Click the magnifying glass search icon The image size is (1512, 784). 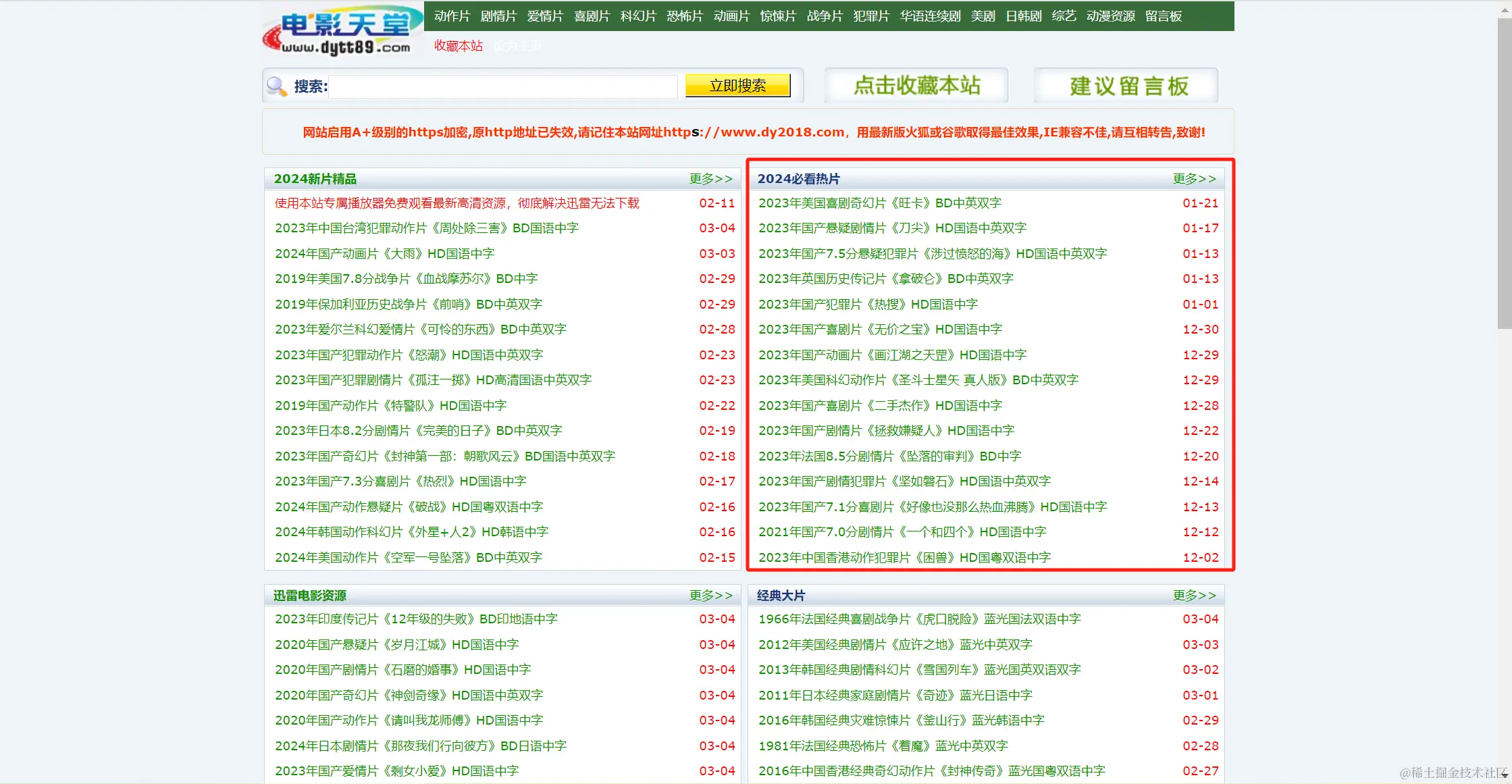[x=276, y=86]
